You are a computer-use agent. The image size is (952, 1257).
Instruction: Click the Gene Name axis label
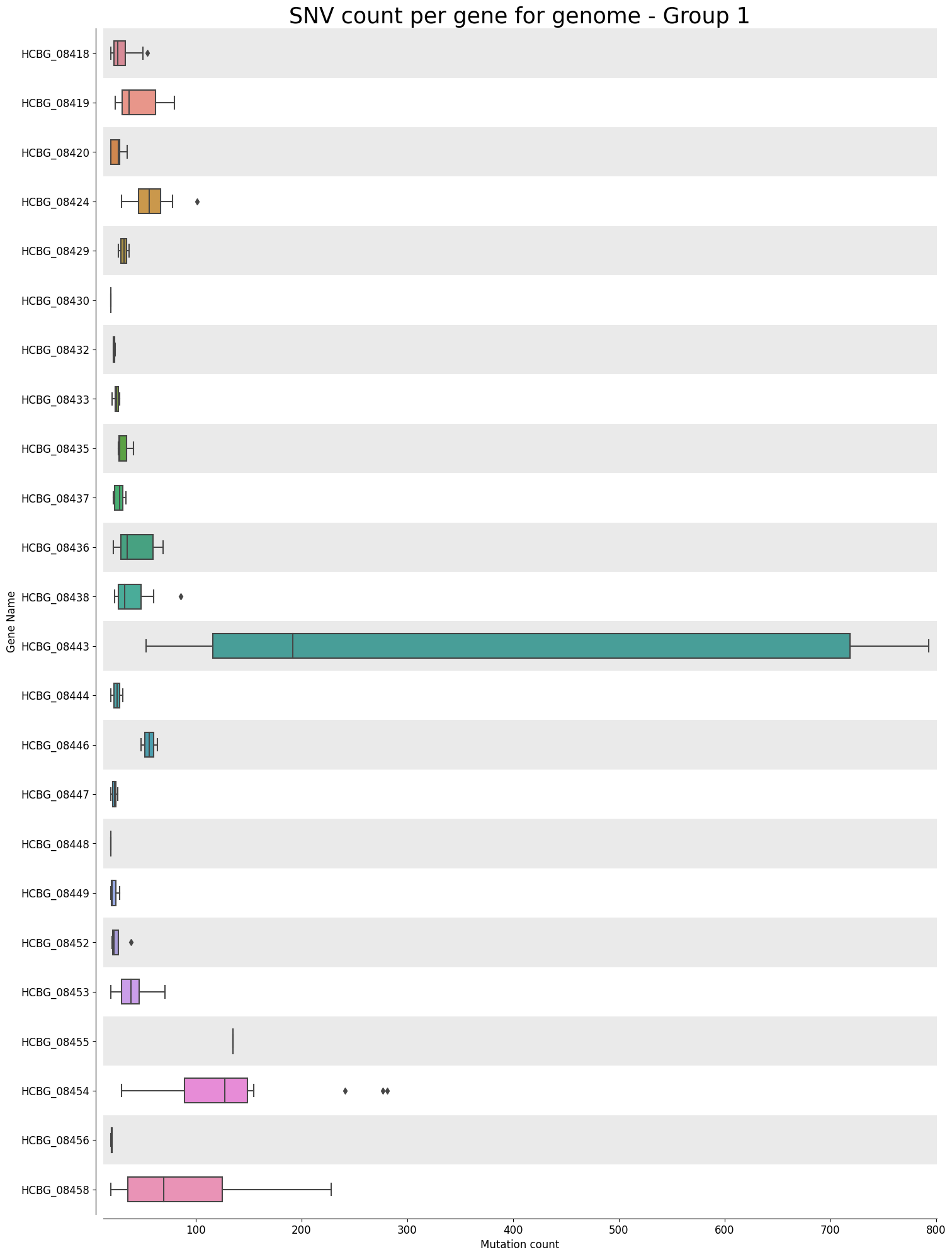11,622
